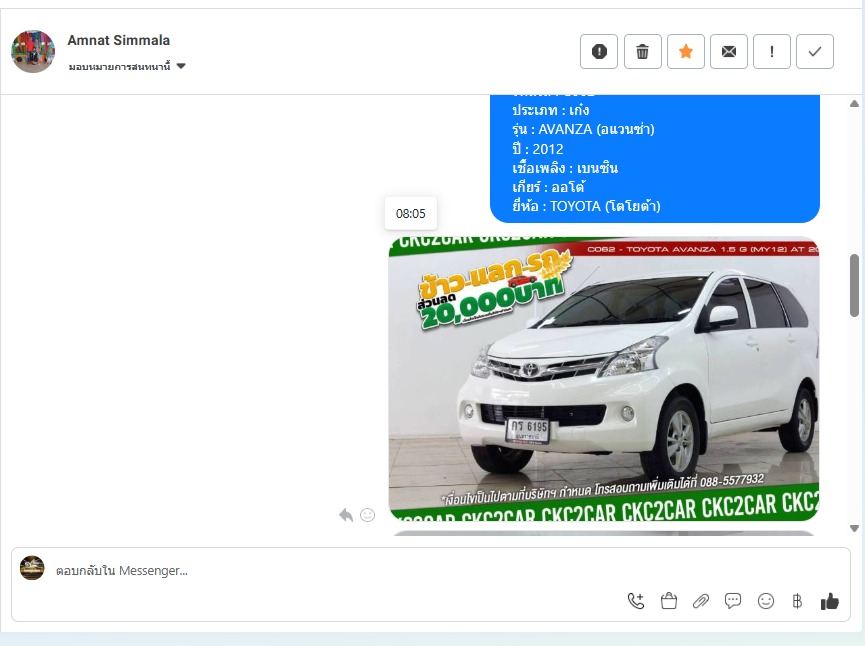Mark conversation as done with checkmark

[814, 51]
